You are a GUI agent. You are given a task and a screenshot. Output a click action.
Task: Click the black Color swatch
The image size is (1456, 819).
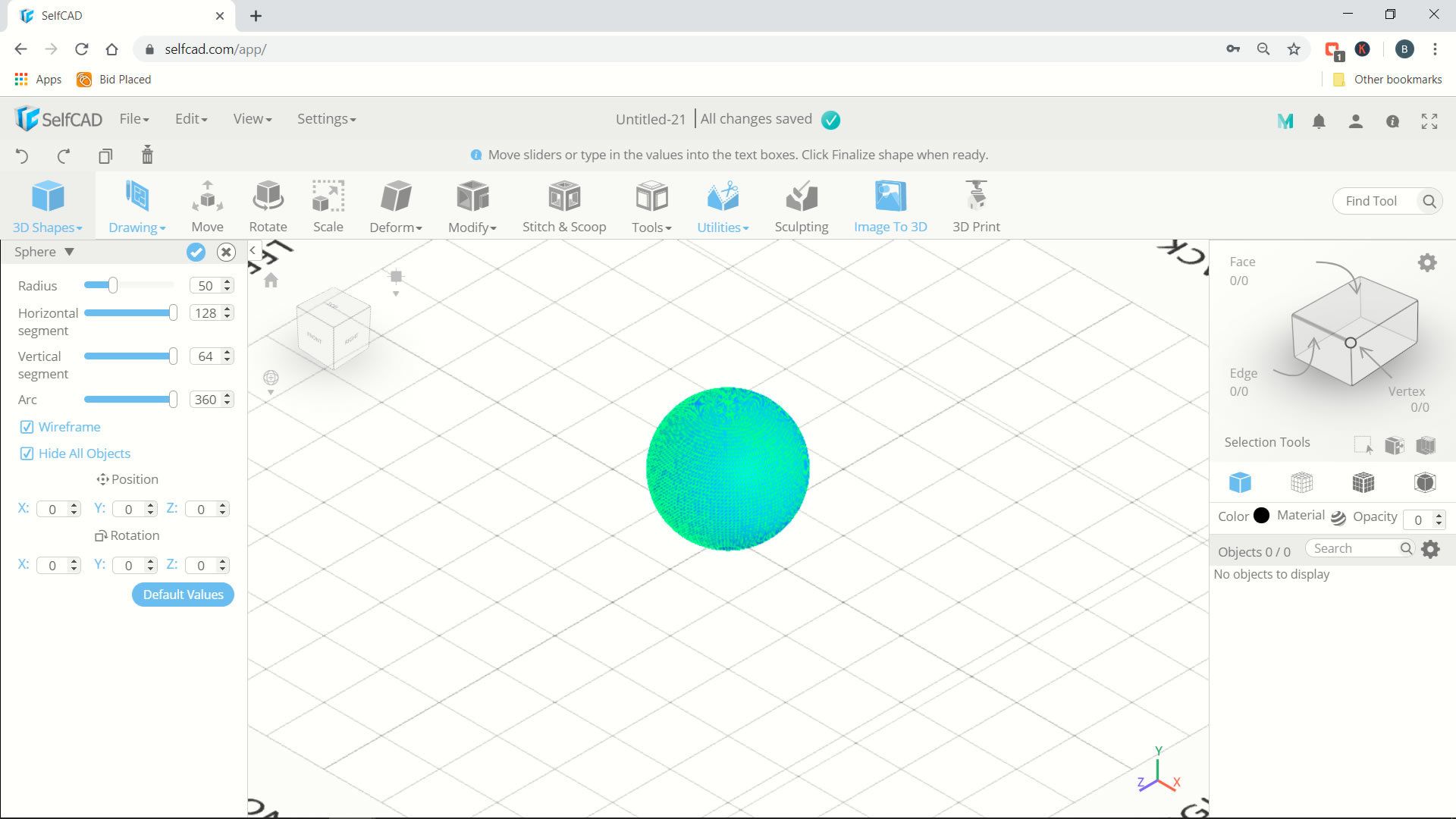tap(1261, 516)
